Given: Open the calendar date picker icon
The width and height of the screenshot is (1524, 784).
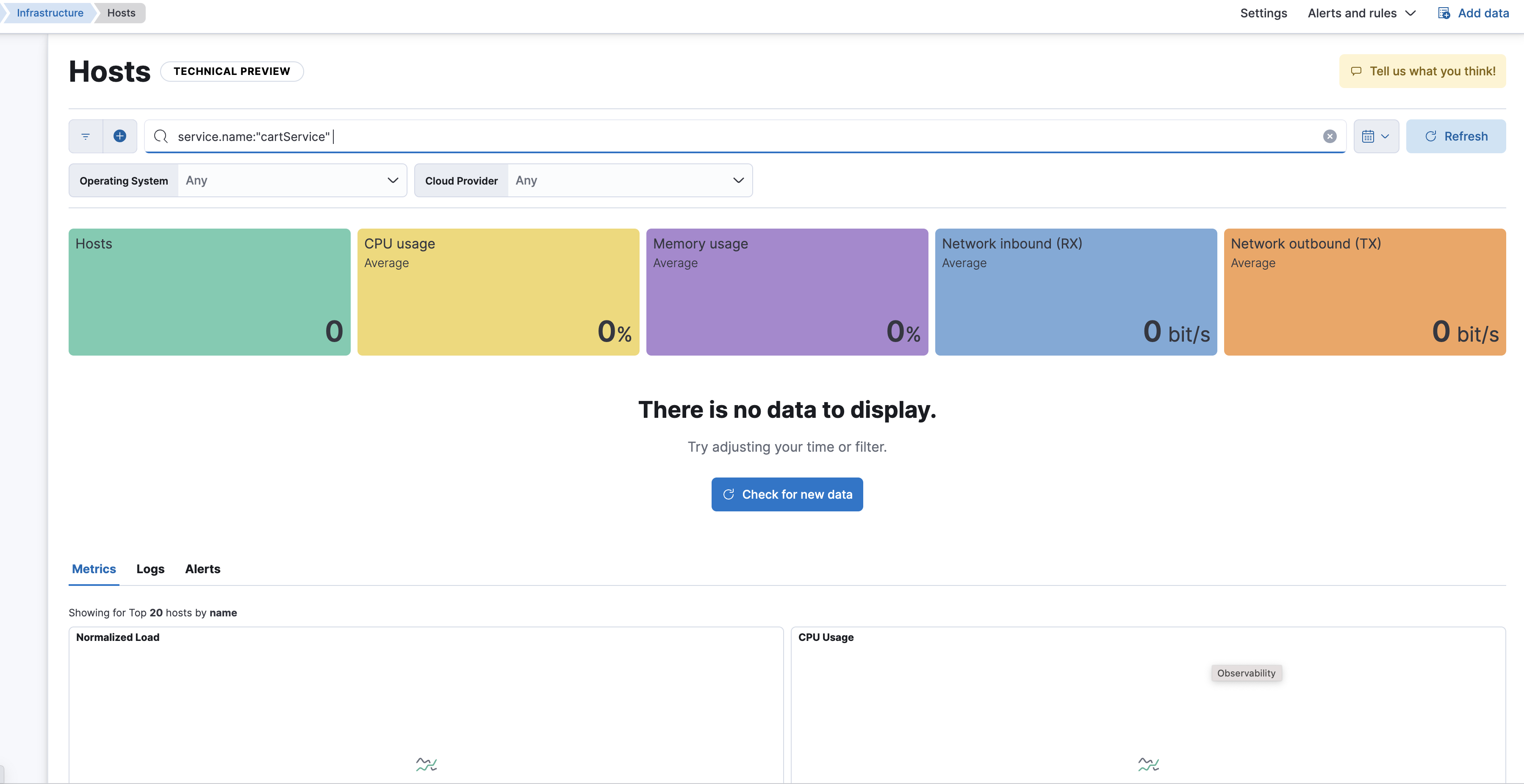Looking at the screenshot, I should [1369, 136].
